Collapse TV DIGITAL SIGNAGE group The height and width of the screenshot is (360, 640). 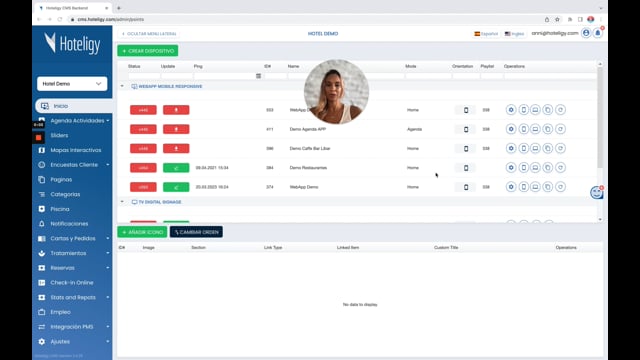coord(122,202)
